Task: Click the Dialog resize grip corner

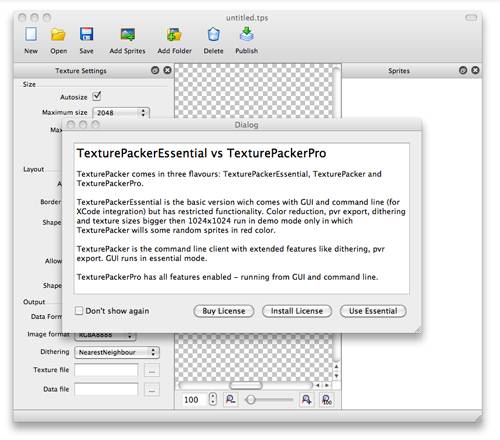Action: tap(418, 329)
